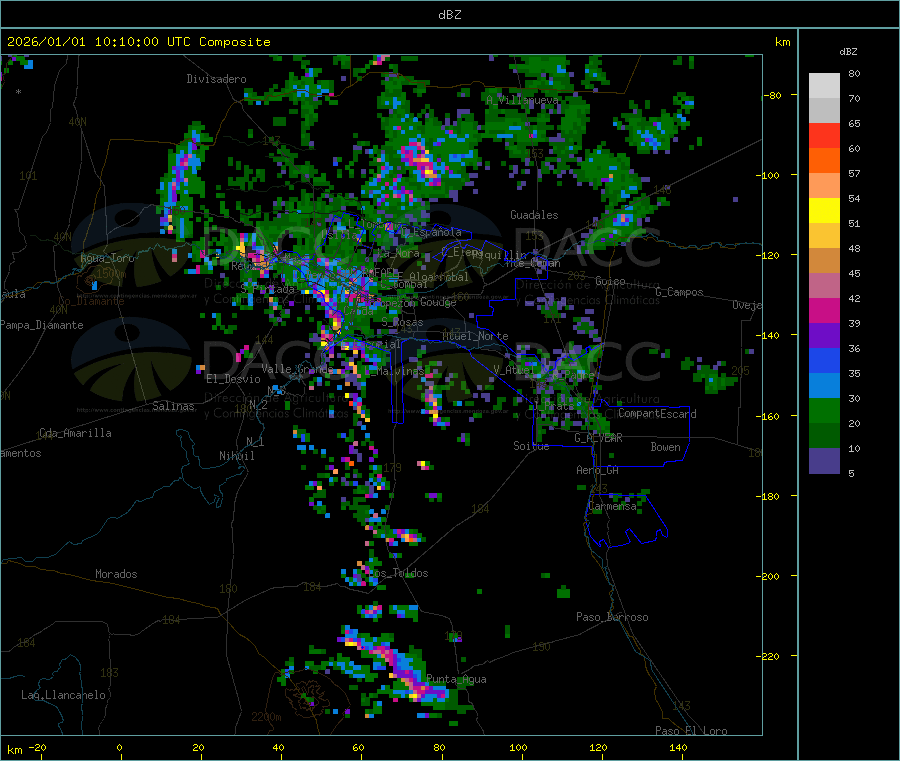Click the 100 km bottom axis label
The image size is (900, 761).
[518, 747]
